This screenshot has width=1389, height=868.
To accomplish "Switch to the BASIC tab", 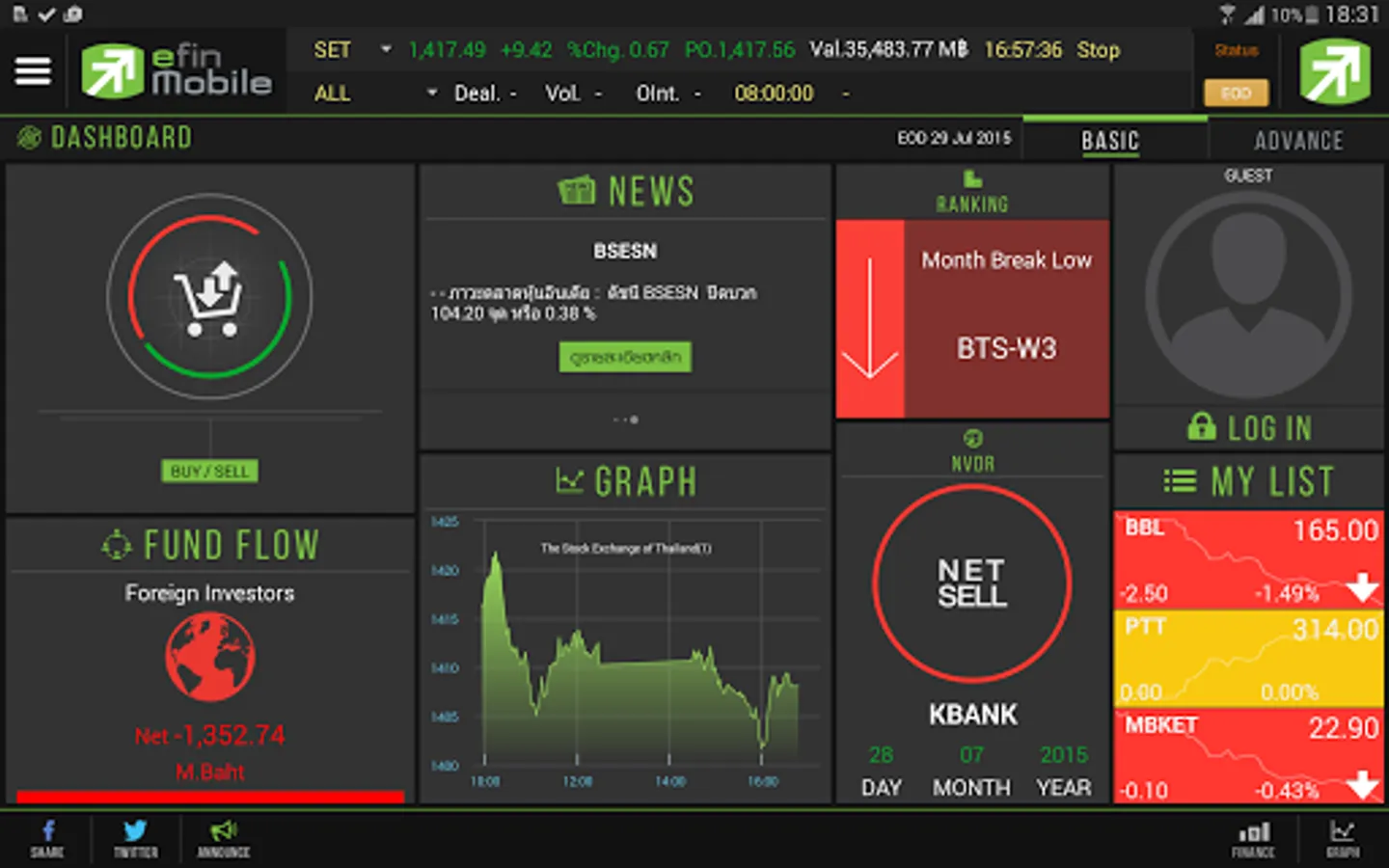I will (x=1110, y=141).
